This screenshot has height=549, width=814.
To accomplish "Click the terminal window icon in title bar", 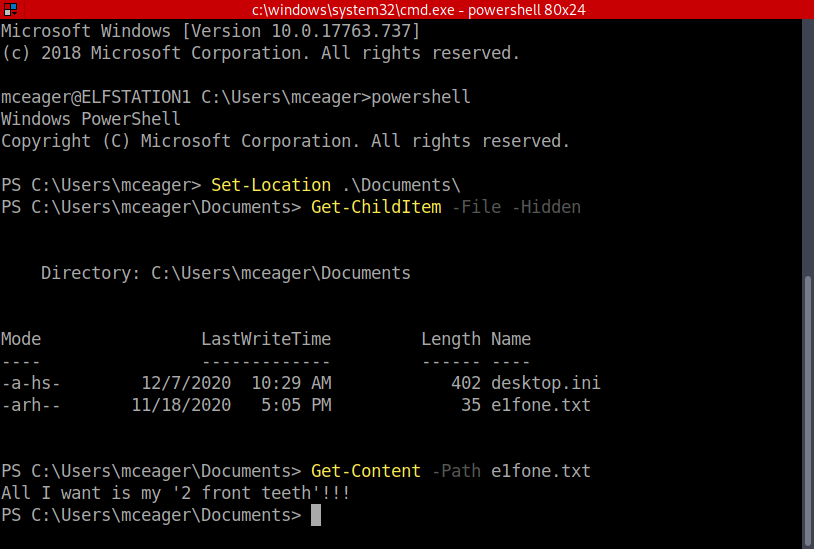I will [10, 10].
